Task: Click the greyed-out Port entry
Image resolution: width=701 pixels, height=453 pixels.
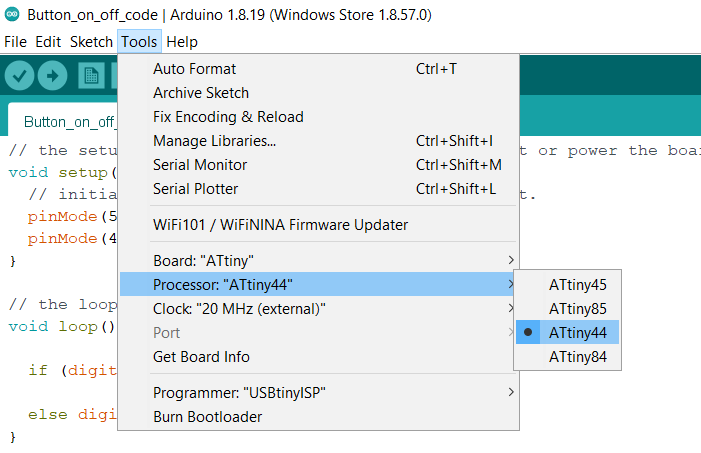Action: pyautogui.click(x=319, y=333)
